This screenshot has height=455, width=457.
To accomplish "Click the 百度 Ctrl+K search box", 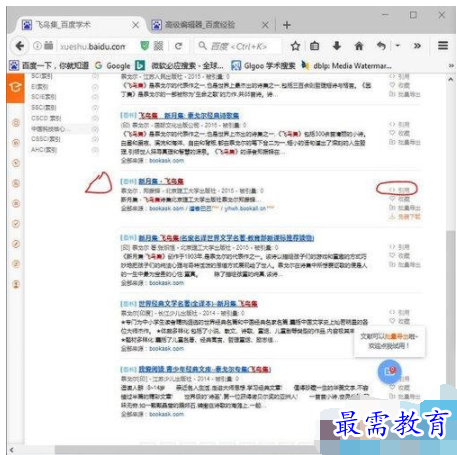I will [238, 46].
